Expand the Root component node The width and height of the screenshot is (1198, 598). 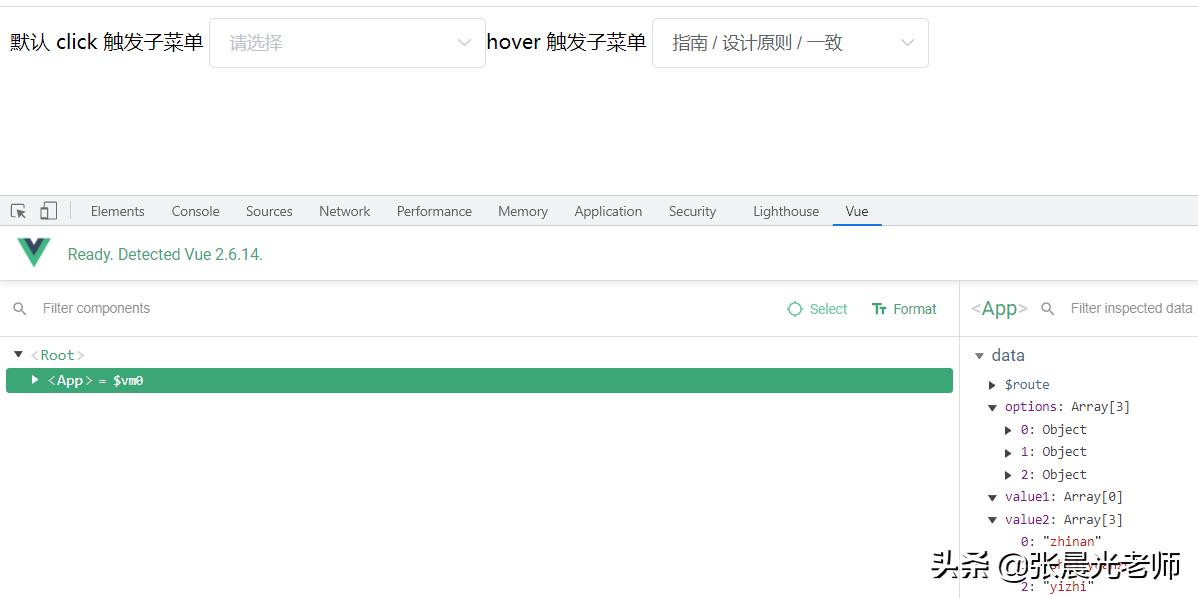tap(18, 354)
